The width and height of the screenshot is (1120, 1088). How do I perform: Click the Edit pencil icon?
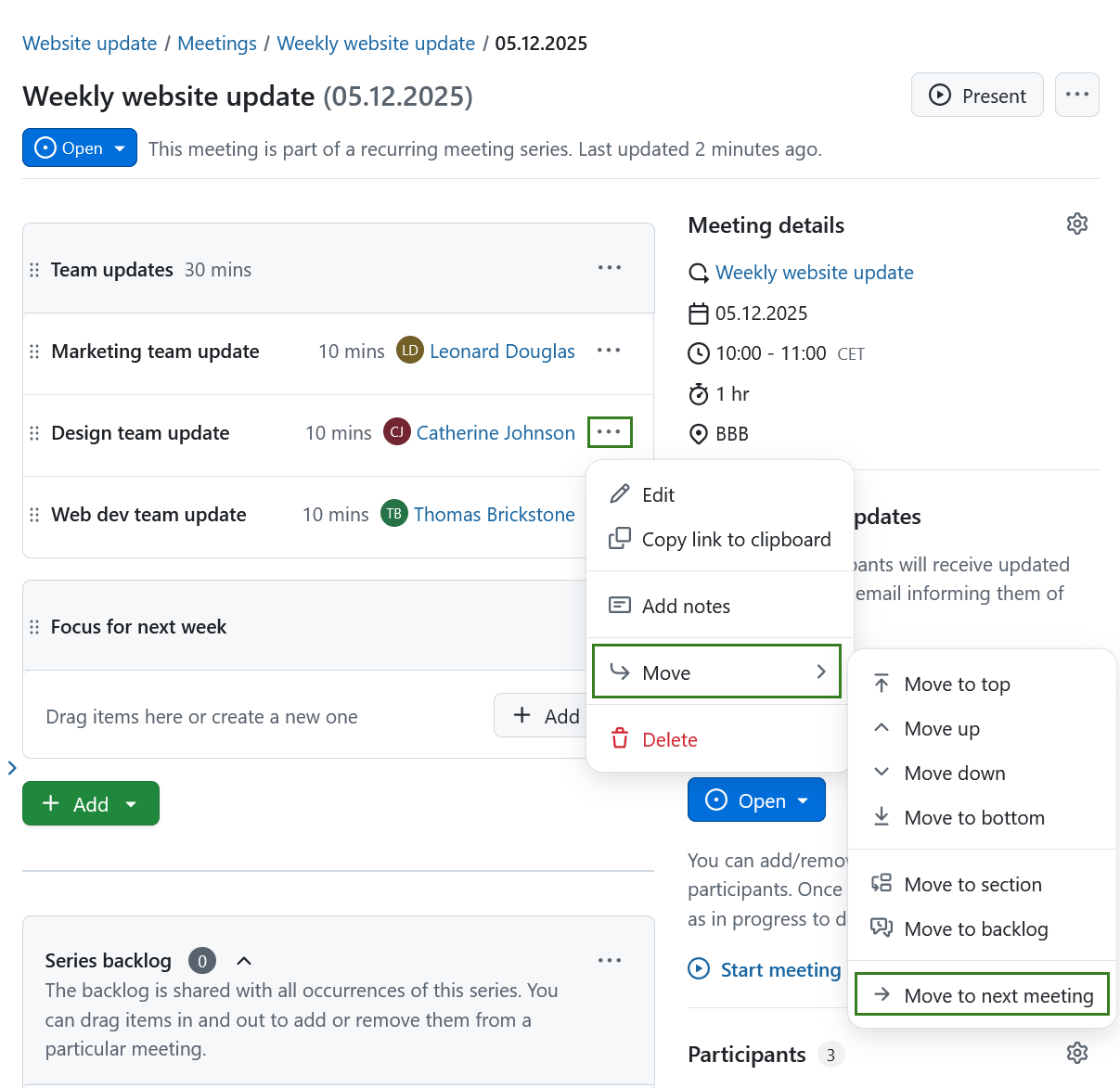[619, 493]
